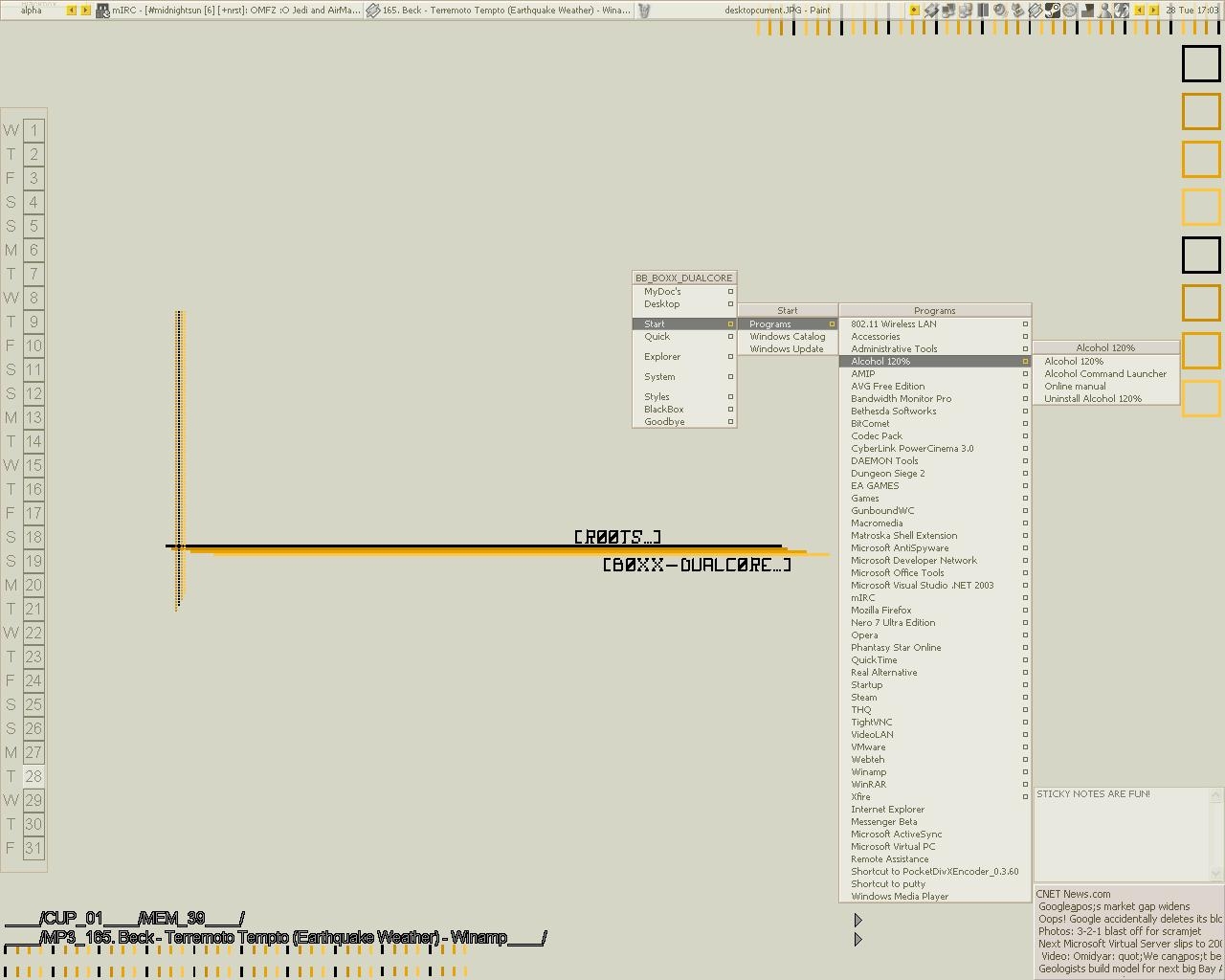This screenshot has height=980, width=1225.
Task: Open Online manual in the Alcohol 120% submenu
Action: [1105, 387]
